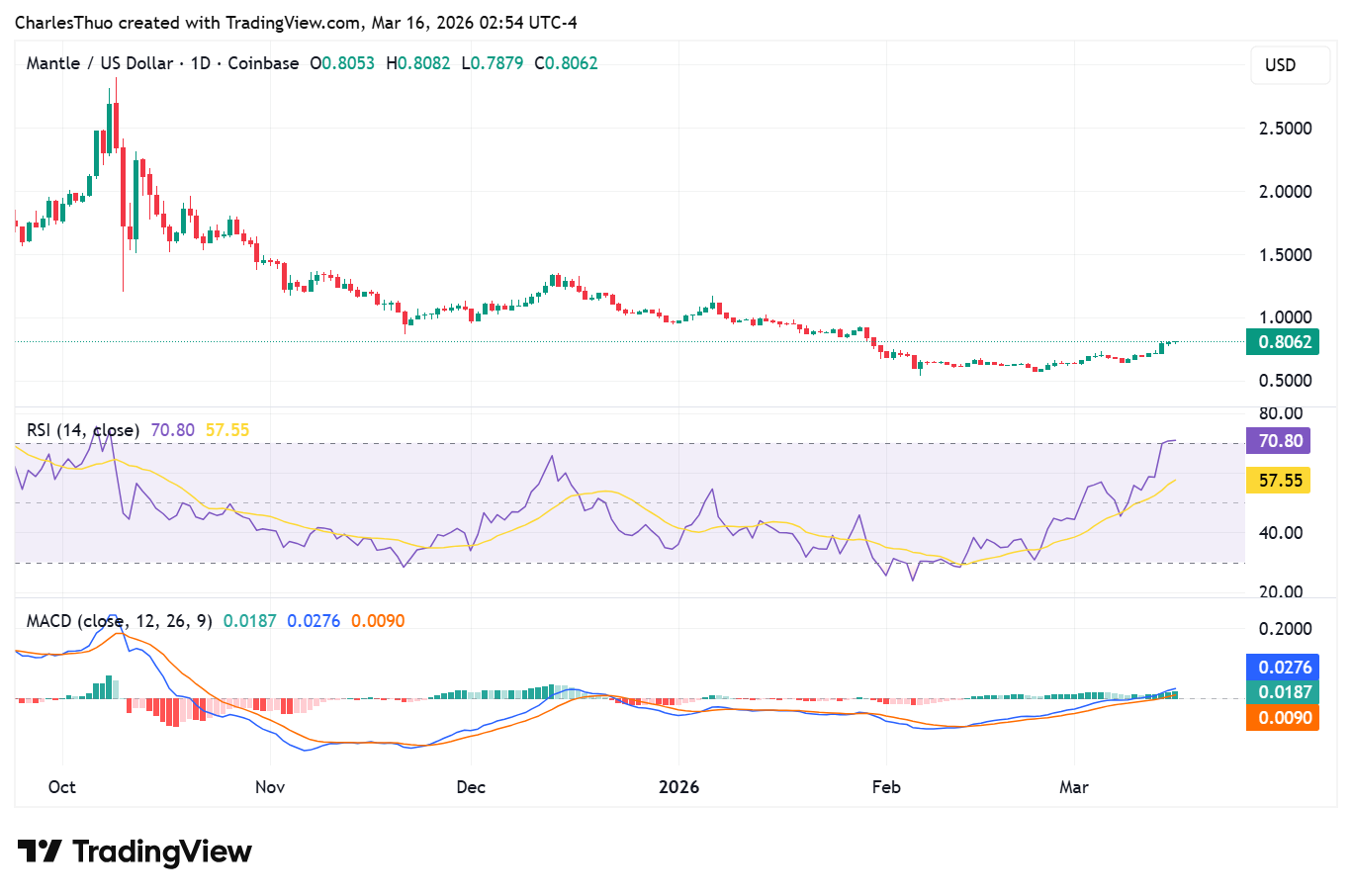The image size is (1352, 896).
Task: Click the 0.2000 MACD scale label
Action: pos(1285,629)
